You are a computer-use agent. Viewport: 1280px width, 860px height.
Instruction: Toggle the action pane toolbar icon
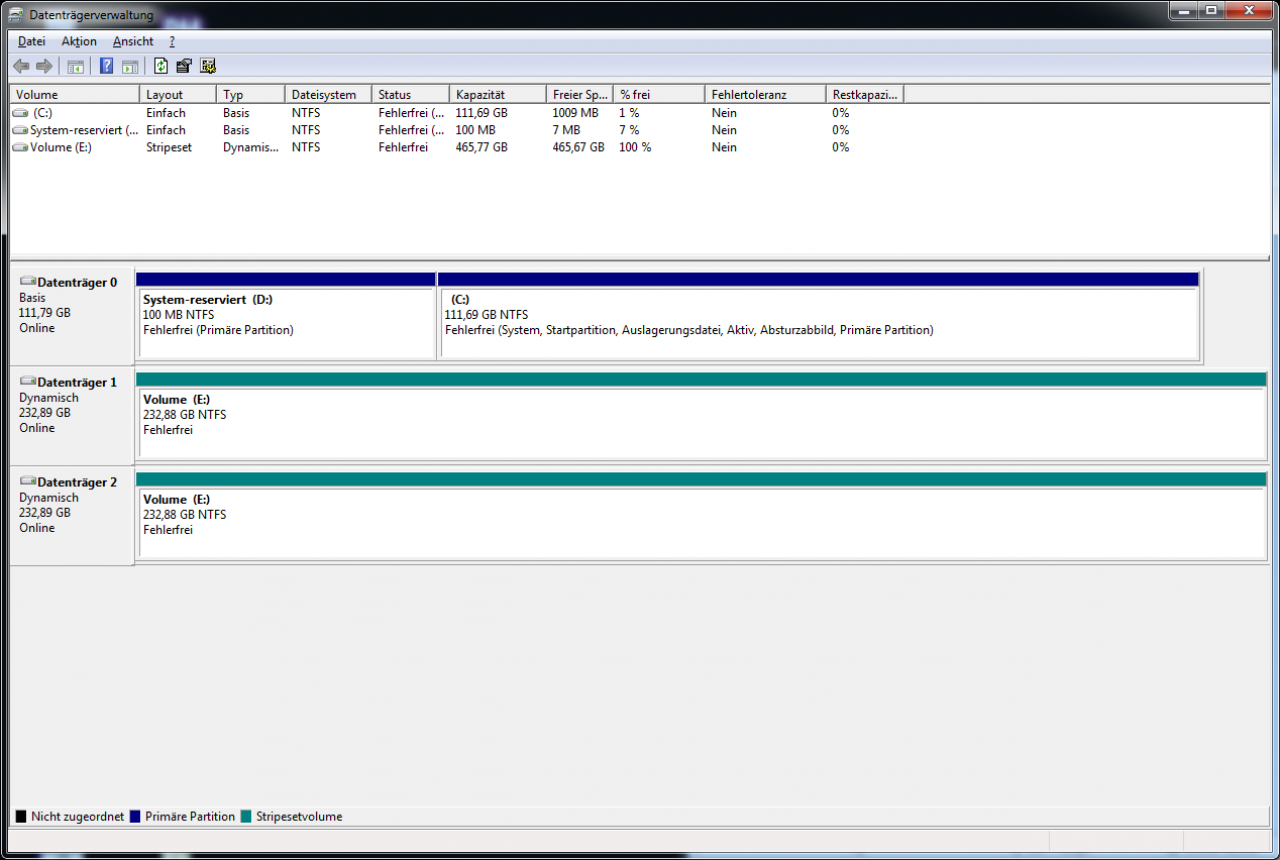coord(130,66)
